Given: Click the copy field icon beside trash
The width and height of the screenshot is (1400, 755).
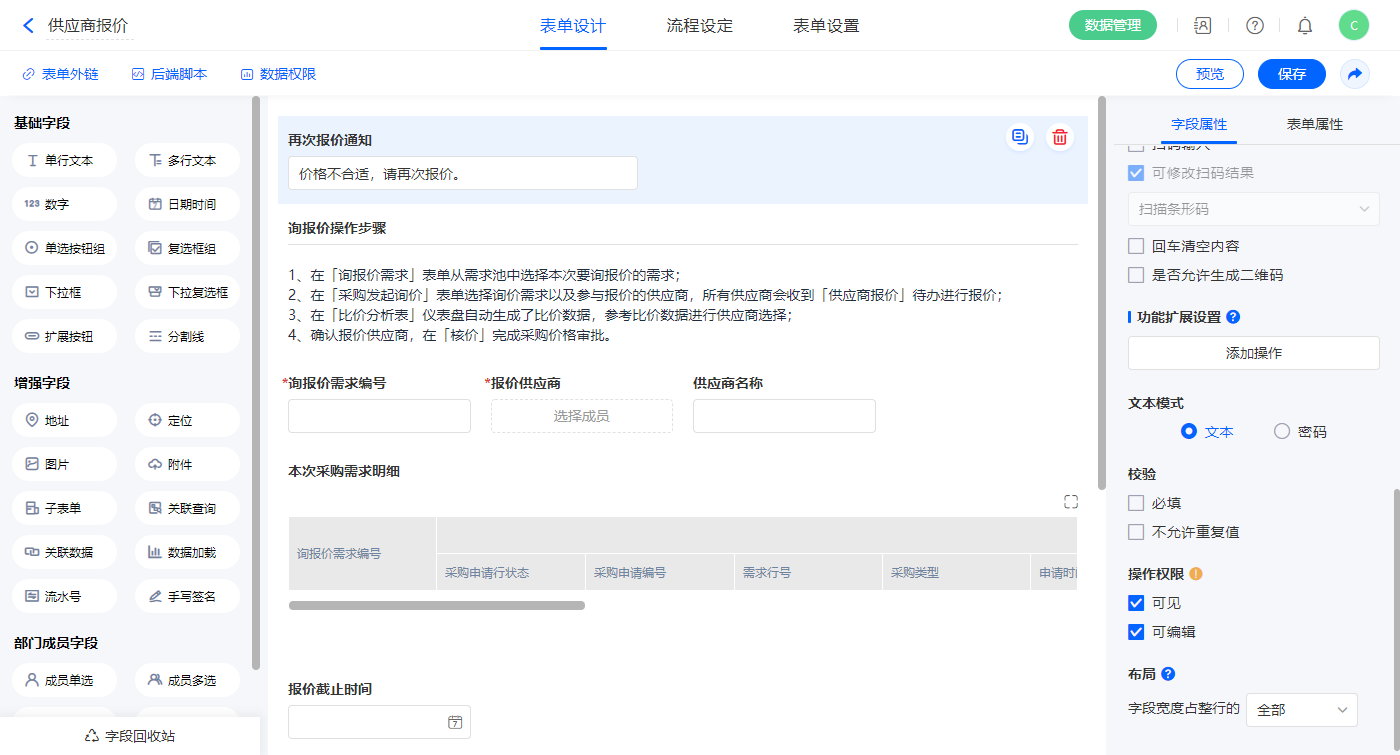Looking at the screenshot, I should pos(1019,138).
